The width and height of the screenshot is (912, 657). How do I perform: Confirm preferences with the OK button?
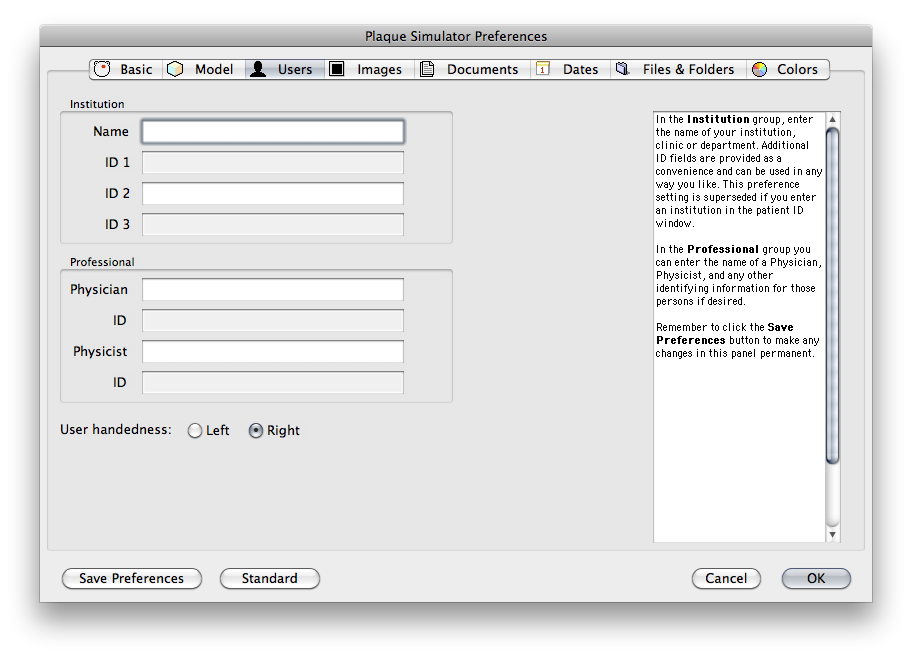coord(816,578)
